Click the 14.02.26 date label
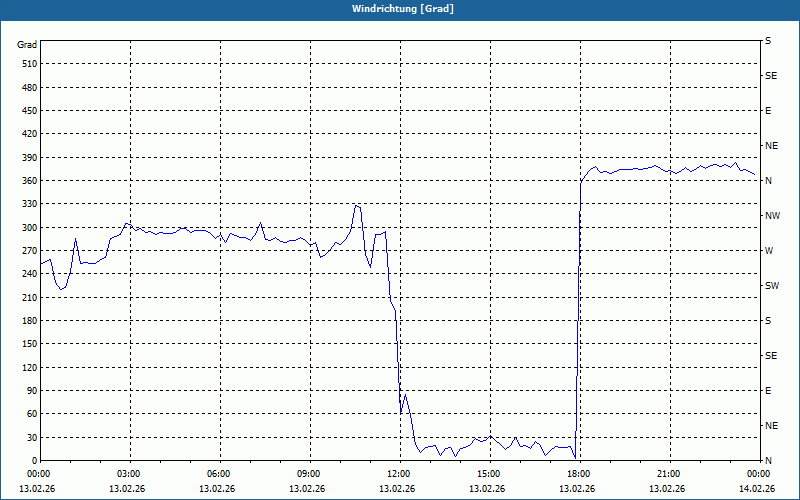The image size is (800, 500). point(757,489)
